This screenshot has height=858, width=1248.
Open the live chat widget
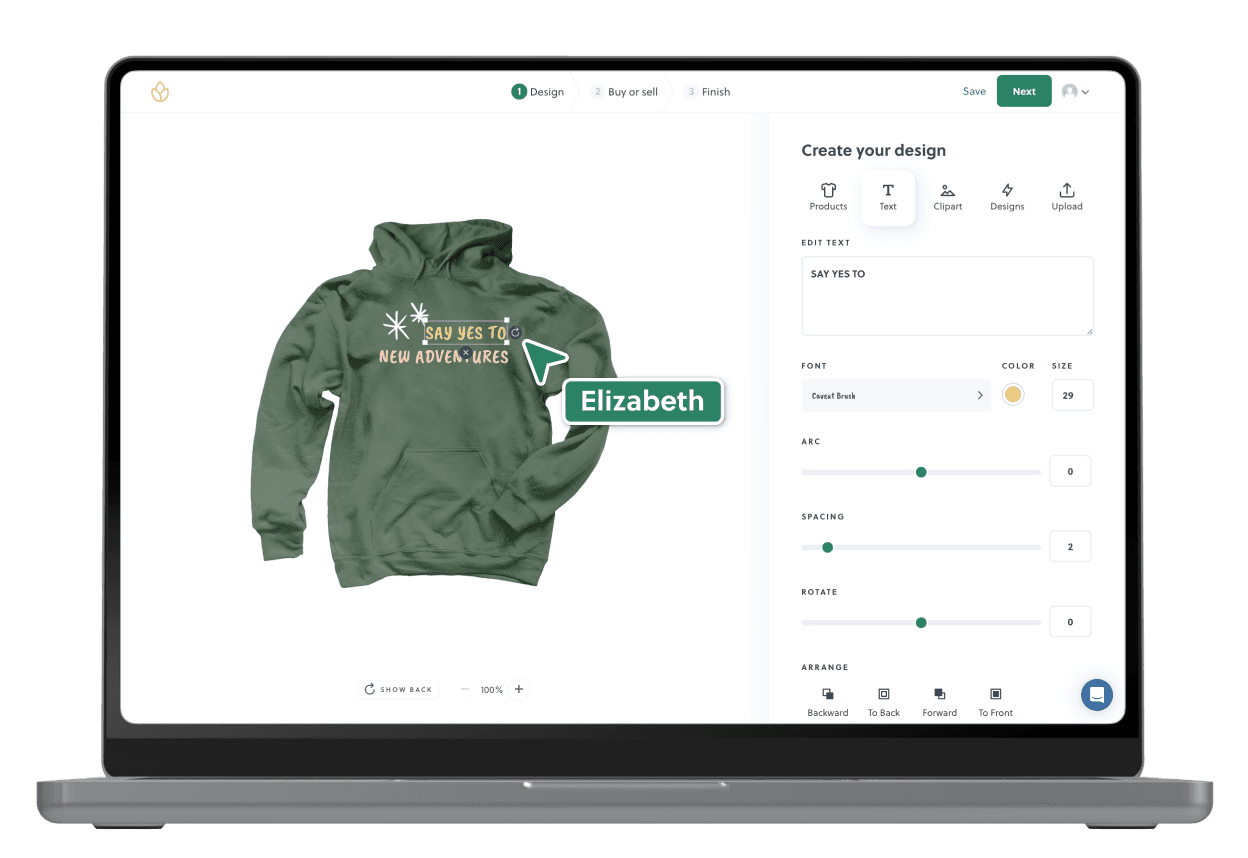(1097, 695)
